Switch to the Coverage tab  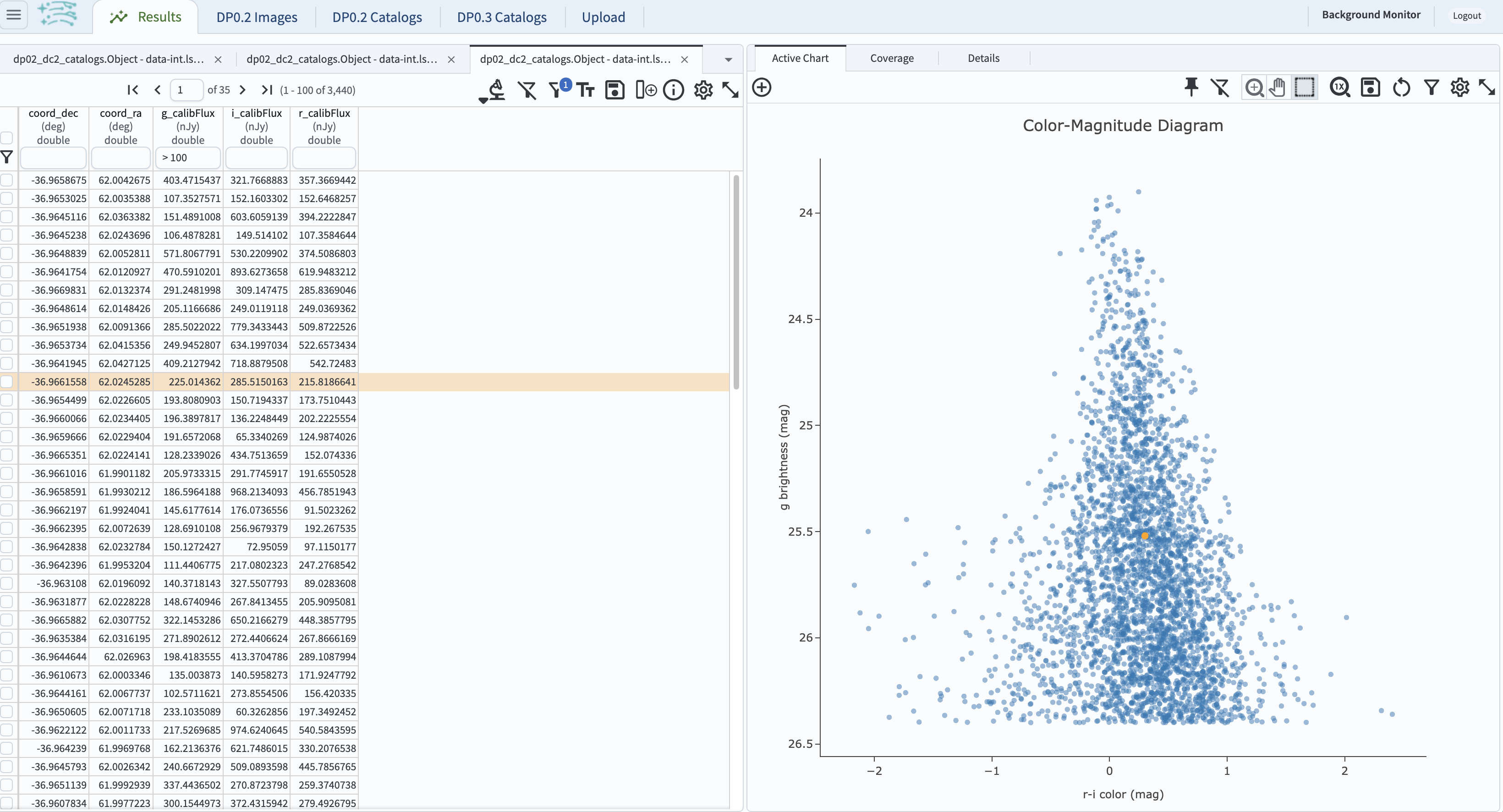tap(891, 57)
